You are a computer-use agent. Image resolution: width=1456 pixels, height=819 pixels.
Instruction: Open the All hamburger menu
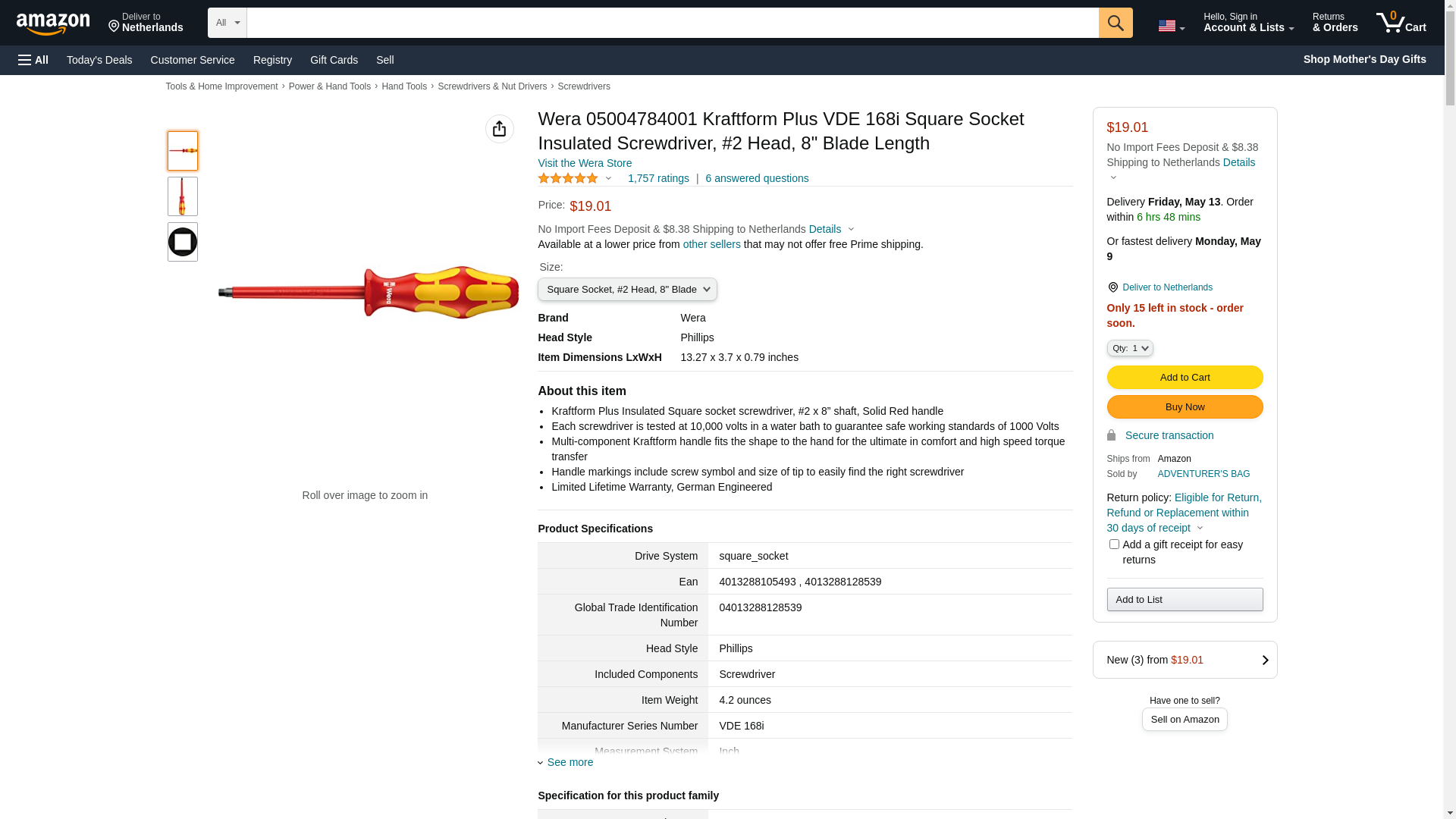tap(33, 60)
